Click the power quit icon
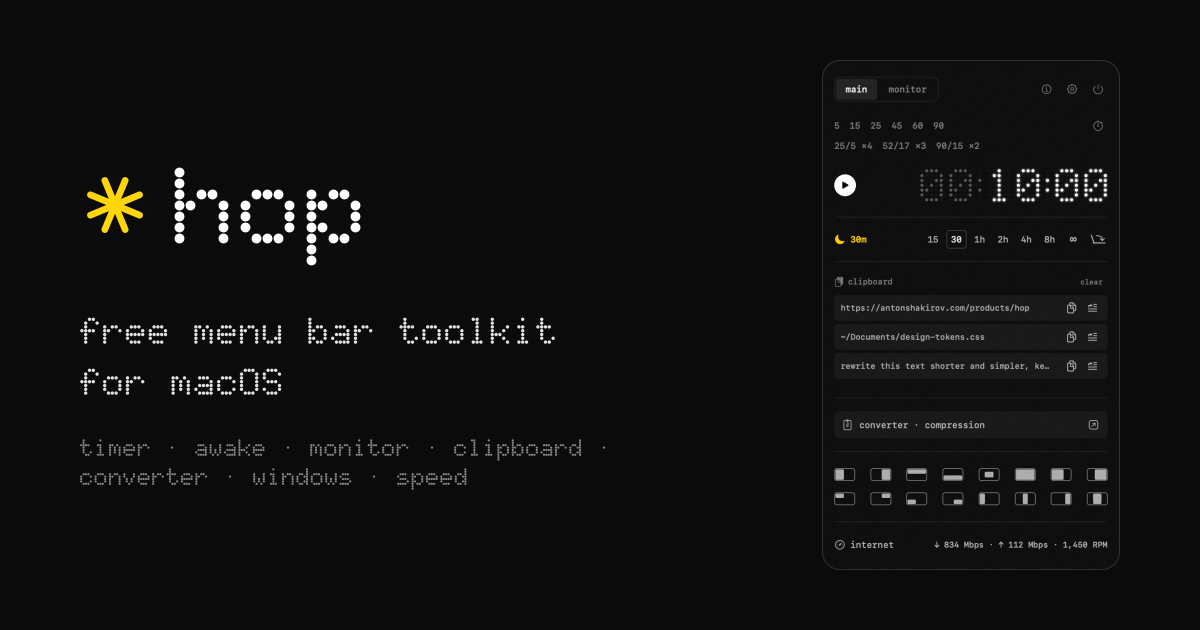The width and height of the screenshot is (1200, 630). (1098, 89)
